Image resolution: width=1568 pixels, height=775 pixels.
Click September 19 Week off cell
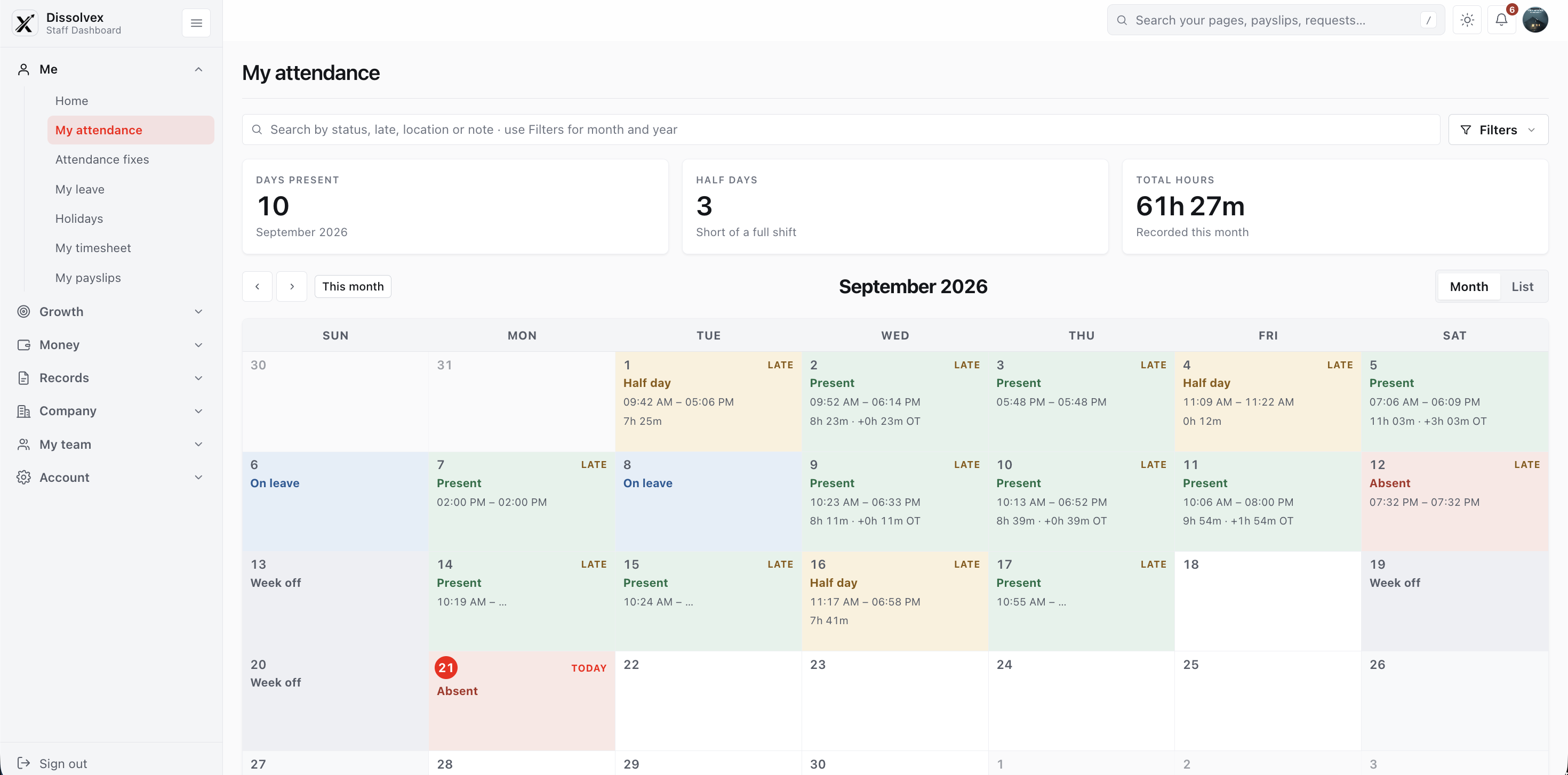[x=1455, y=601]
